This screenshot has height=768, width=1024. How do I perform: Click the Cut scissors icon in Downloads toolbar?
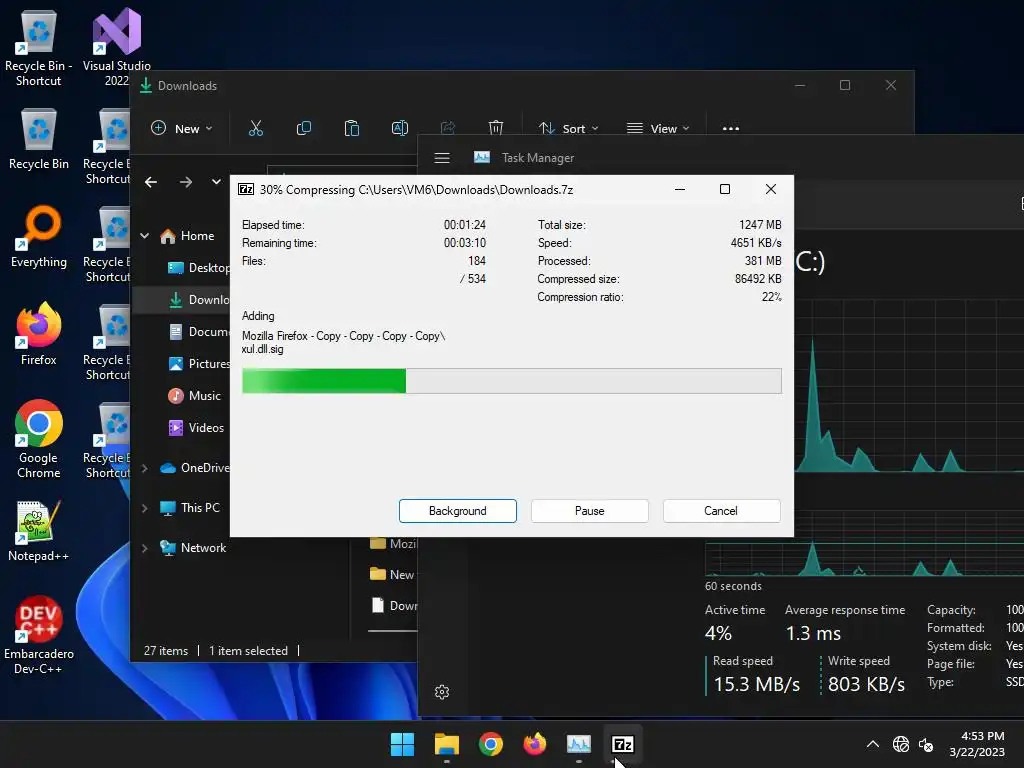pyautogui.click(x=255, y=128)
